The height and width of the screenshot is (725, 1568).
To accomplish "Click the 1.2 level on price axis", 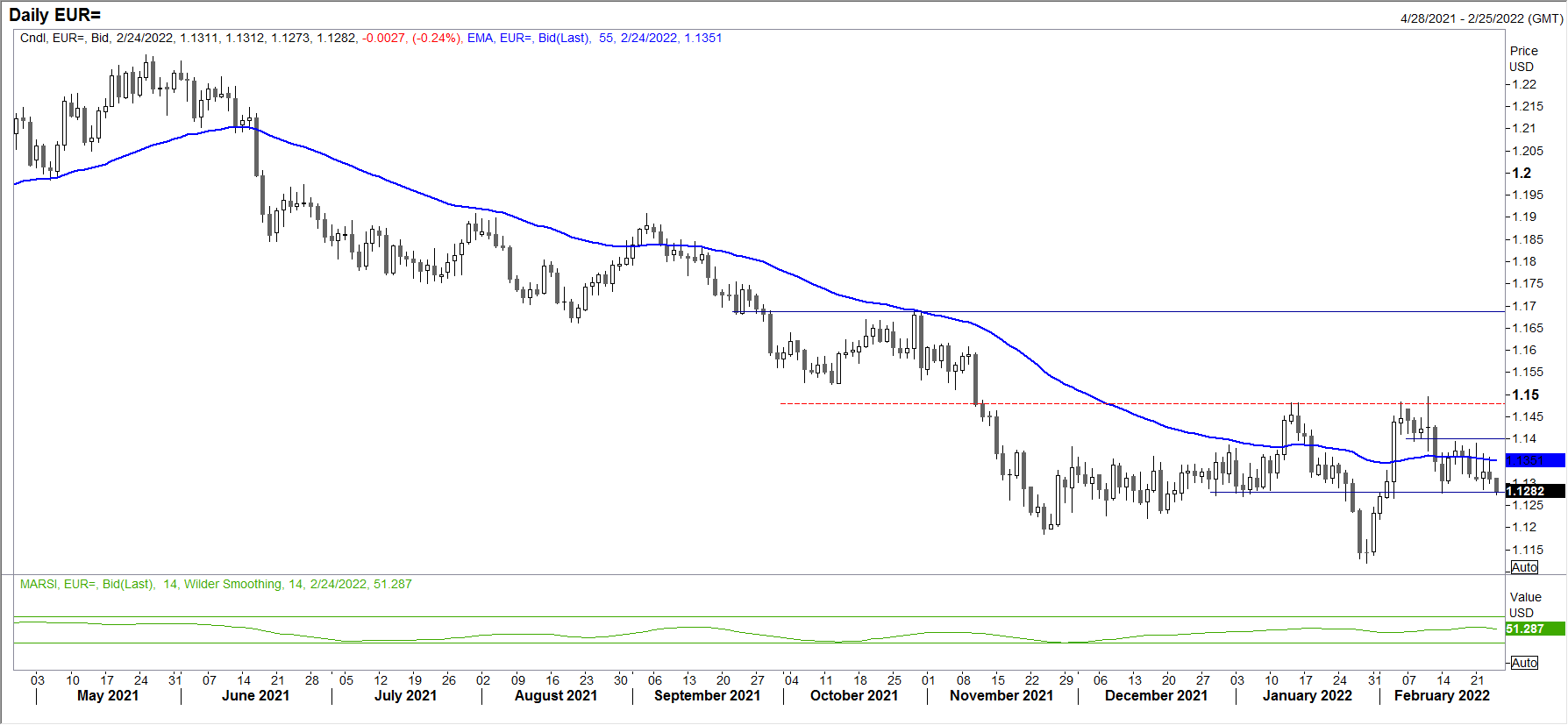I will 1522,173.
